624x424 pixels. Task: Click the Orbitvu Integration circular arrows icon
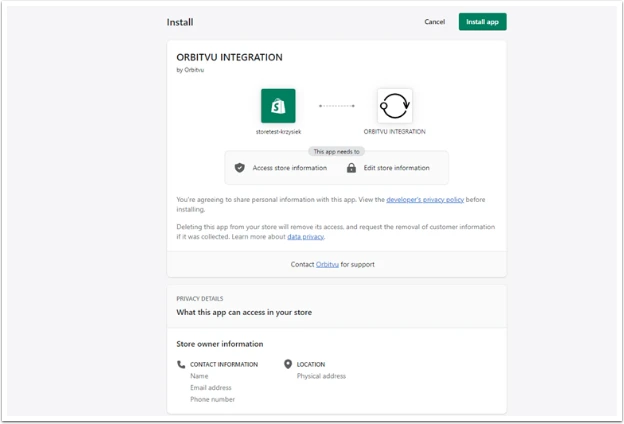(395, 106)
